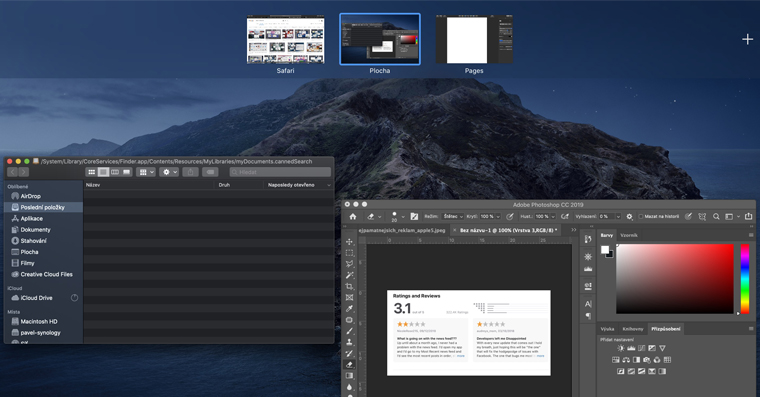Select the Brush tool in toolbox
The height and width of the screenshot is (397, 760).
click(349, 331)
